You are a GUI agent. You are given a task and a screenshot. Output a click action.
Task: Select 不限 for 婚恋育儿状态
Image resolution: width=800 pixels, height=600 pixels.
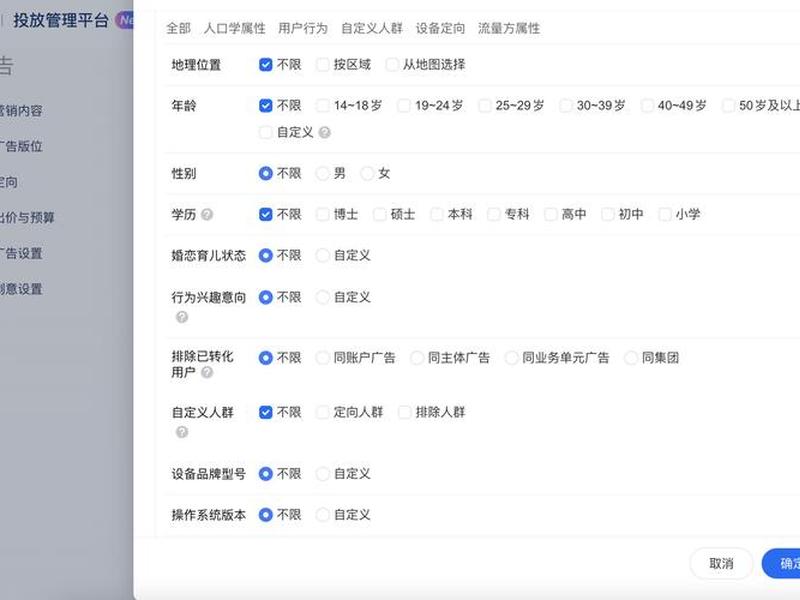pos(265,255)
